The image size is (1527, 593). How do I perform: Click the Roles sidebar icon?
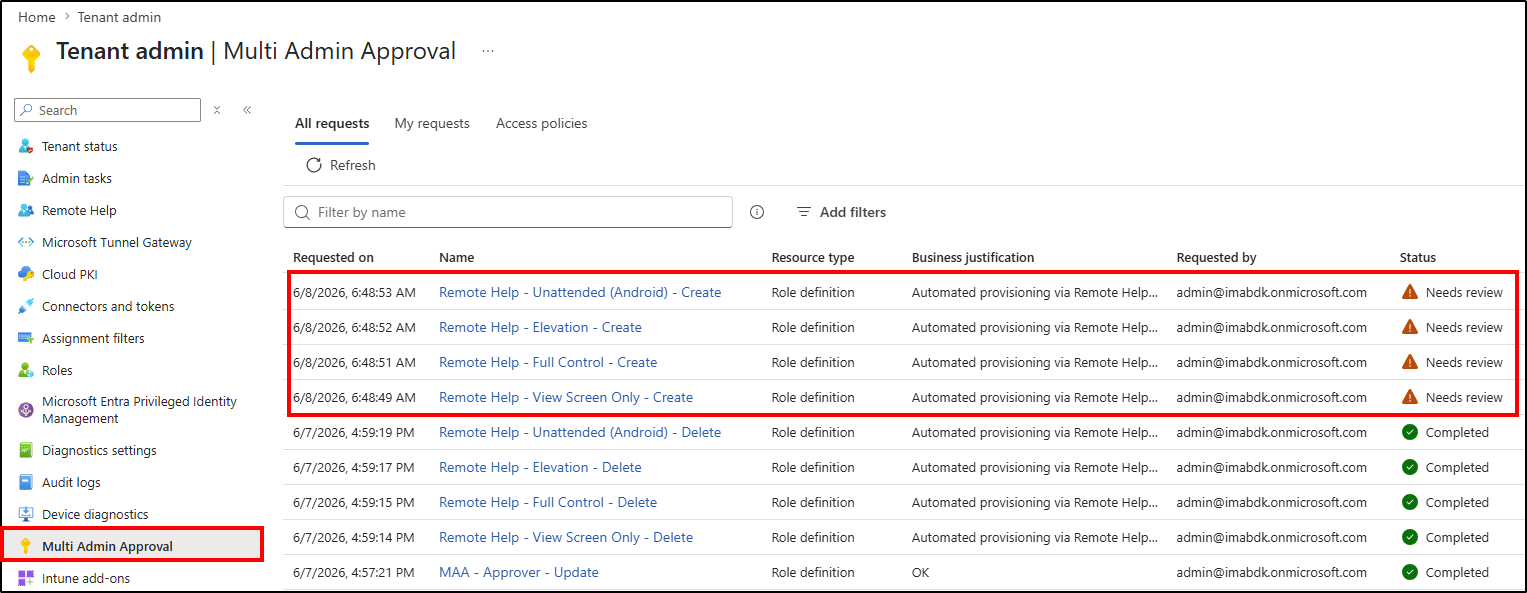[26, 370]
